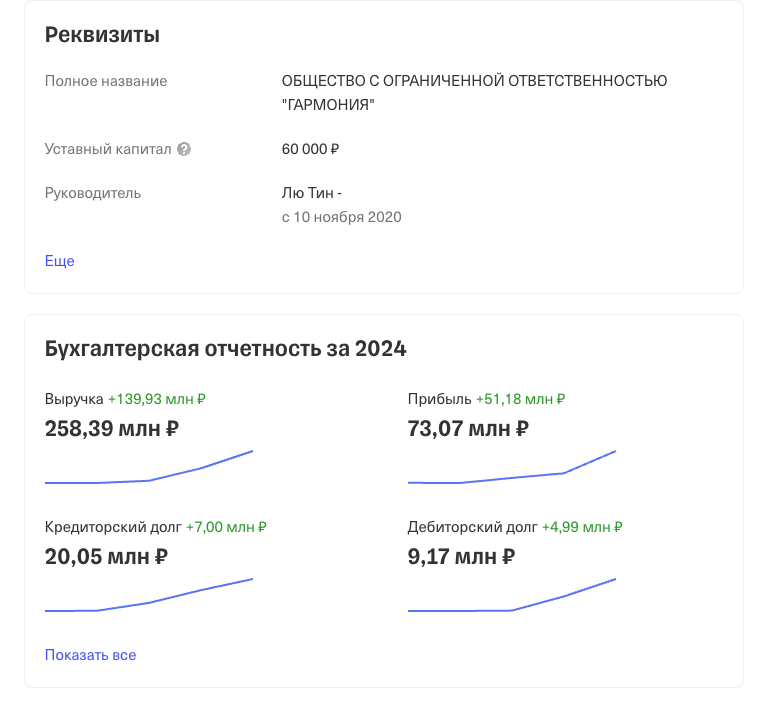The width and height of the screenshot is (761, 703).
Task: Click the help icon next to Уставный капитал
Action: [184, 149]
